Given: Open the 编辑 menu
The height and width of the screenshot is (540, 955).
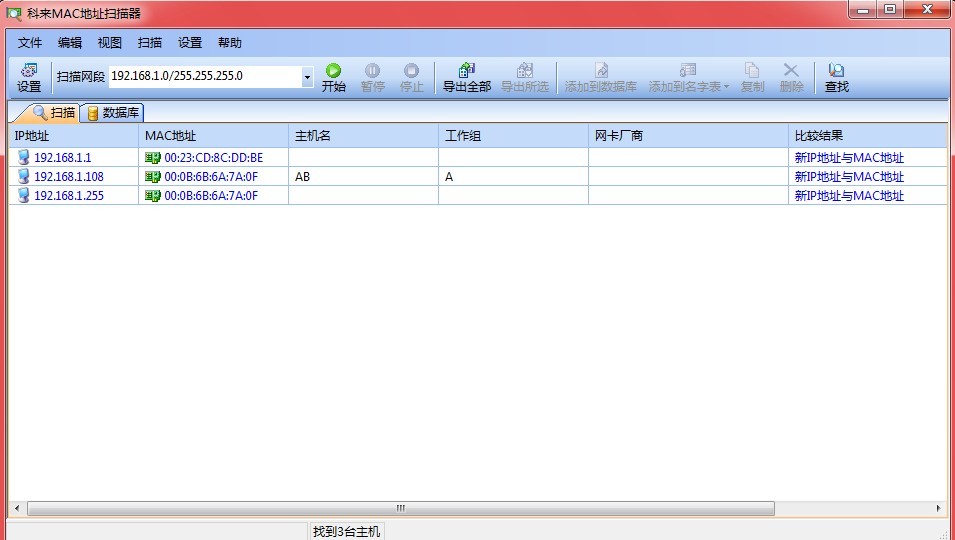Looking at the screenshot, I should (69, 43).
